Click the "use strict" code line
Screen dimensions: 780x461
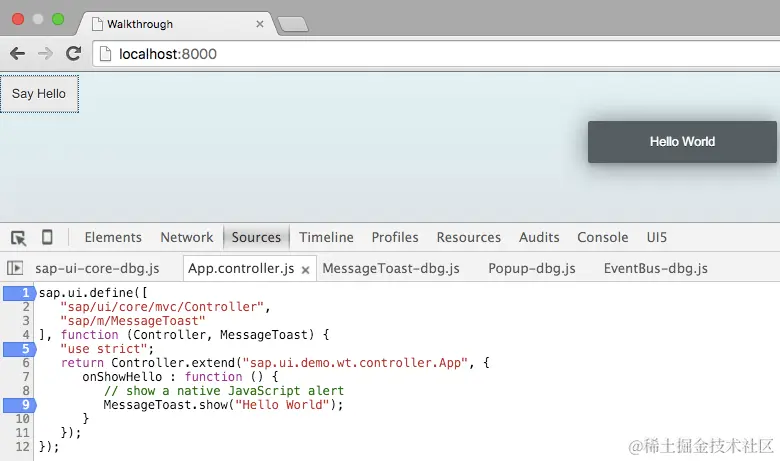pos(107,349)
